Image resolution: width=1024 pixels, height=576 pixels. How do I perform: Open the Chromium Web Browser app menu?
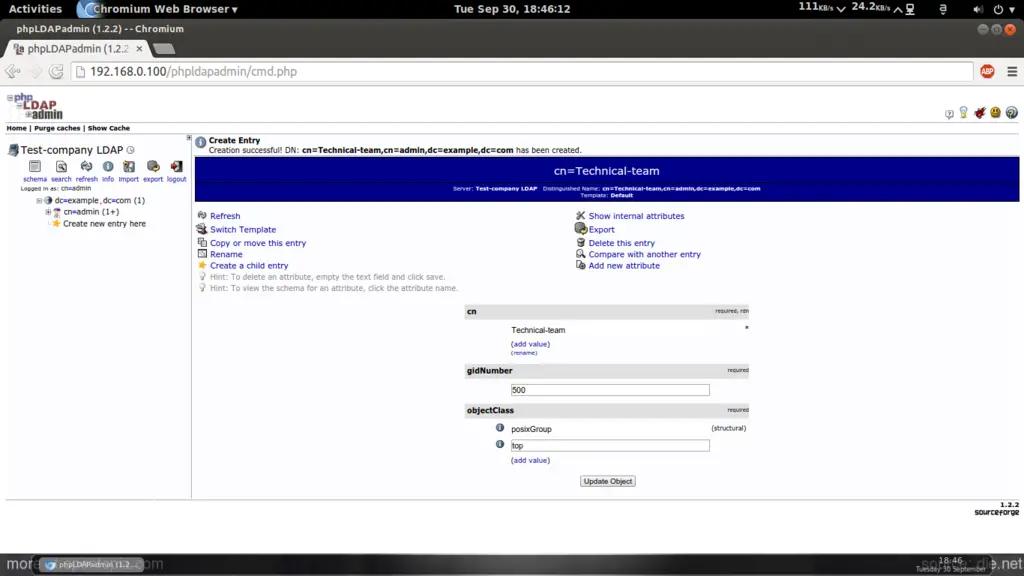[x=158, y=9]
